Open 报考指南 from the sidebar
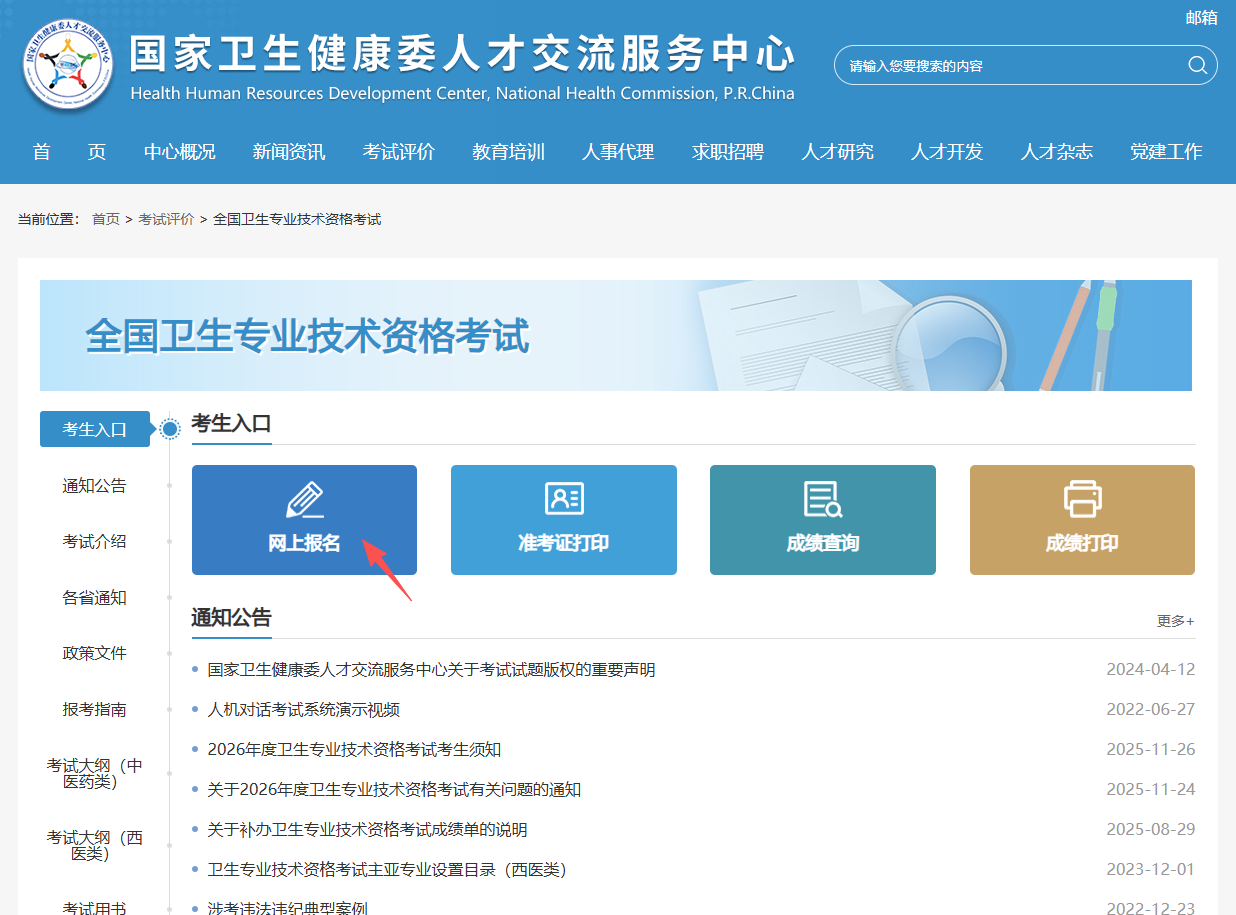 tap(95, 710)
